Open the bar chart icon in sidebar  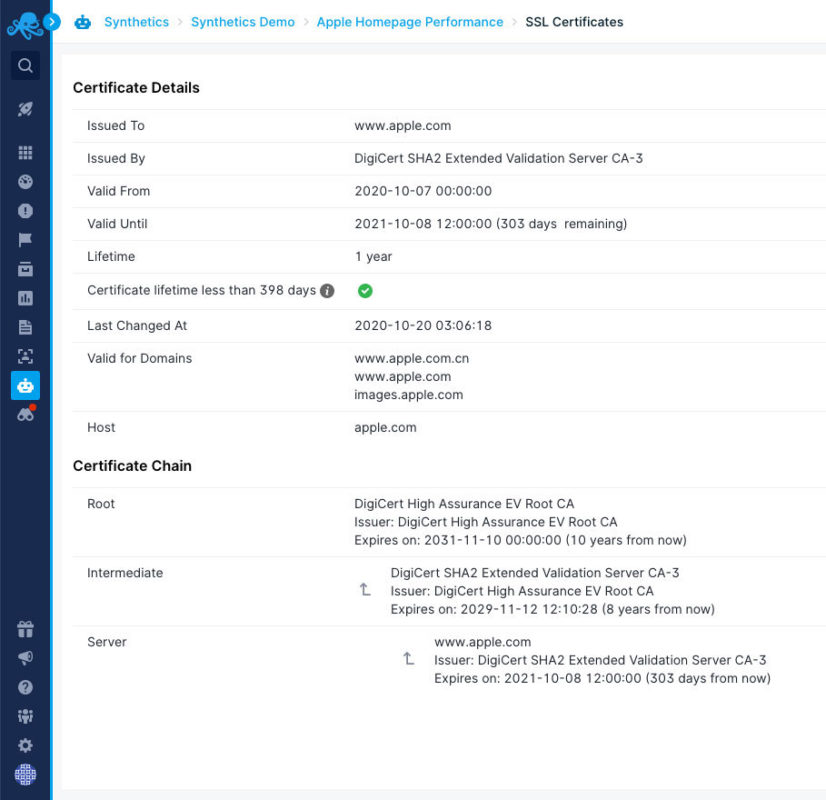(x=25, y=298)
